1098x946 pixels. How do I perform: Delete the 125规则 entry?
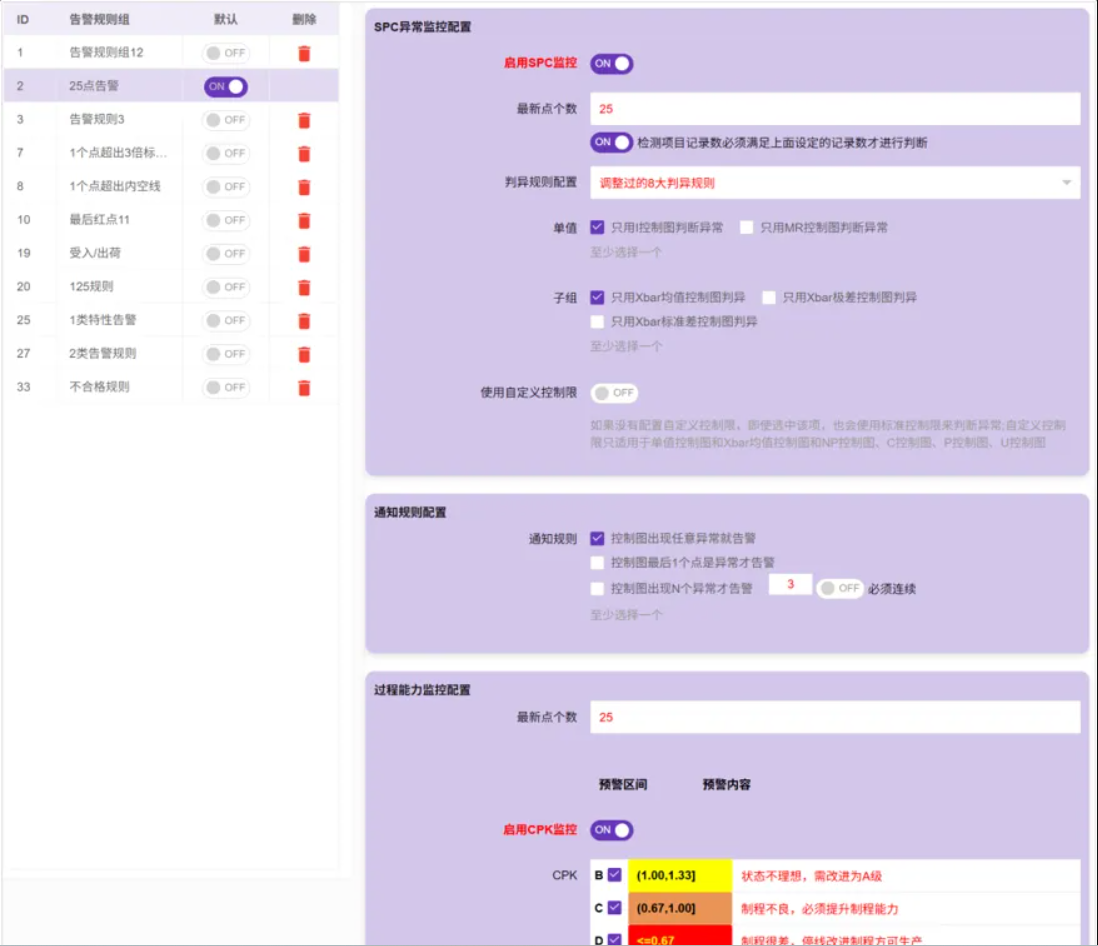(304, 288)
